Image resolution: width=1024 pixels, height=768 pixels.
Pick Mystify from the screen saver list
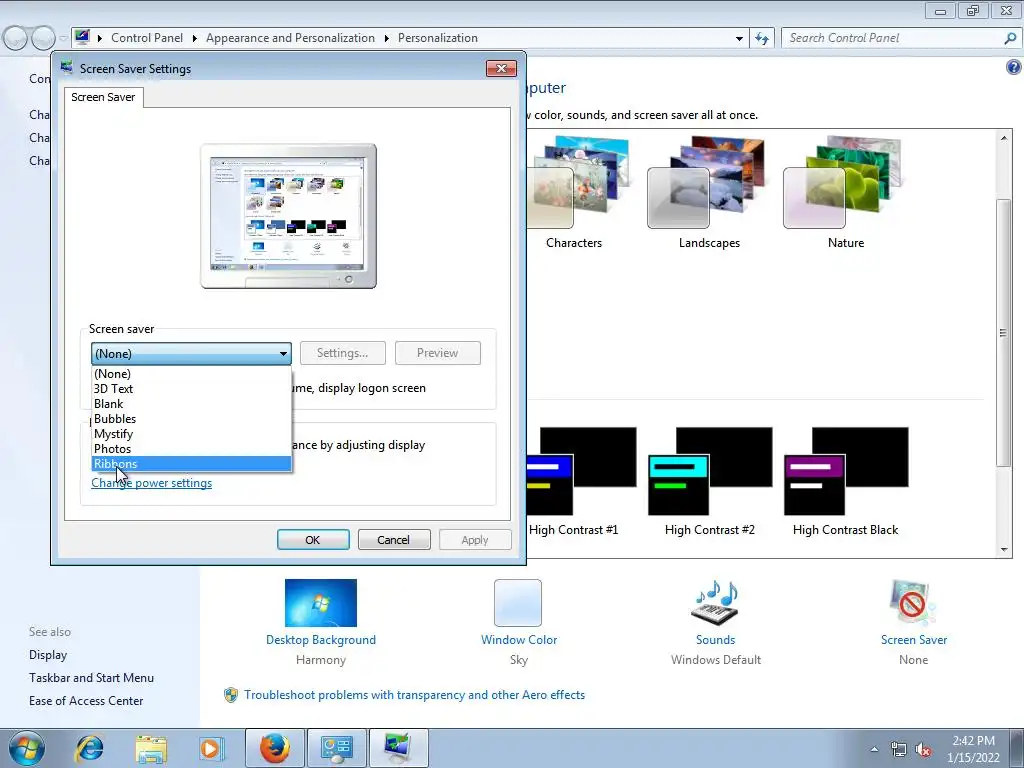[191, 434]
